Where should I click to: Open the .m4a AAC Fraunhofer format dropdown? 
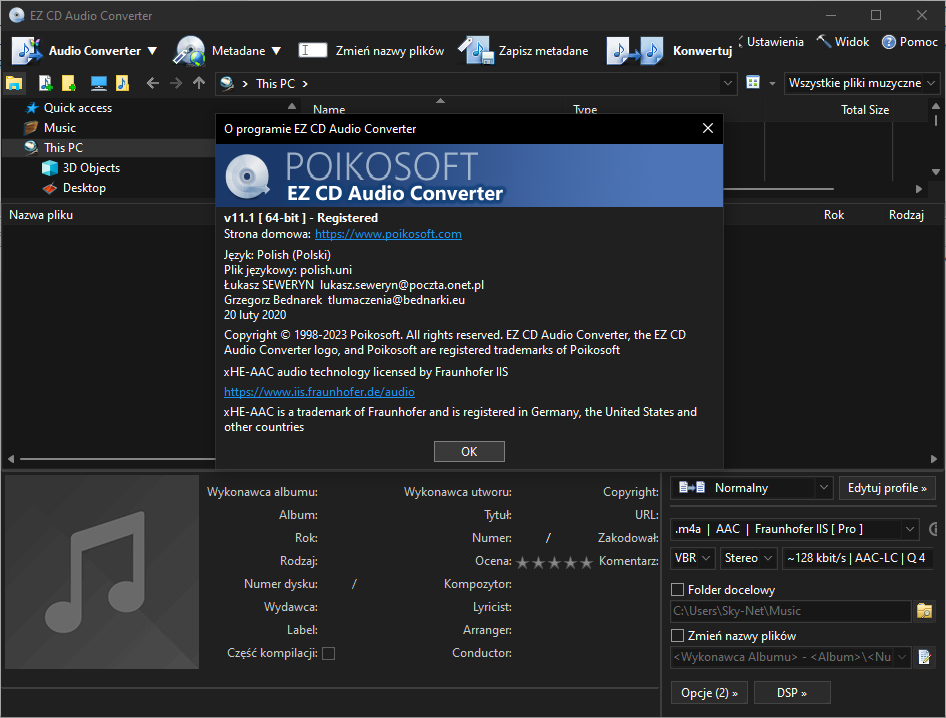click(x=910, y=529)
